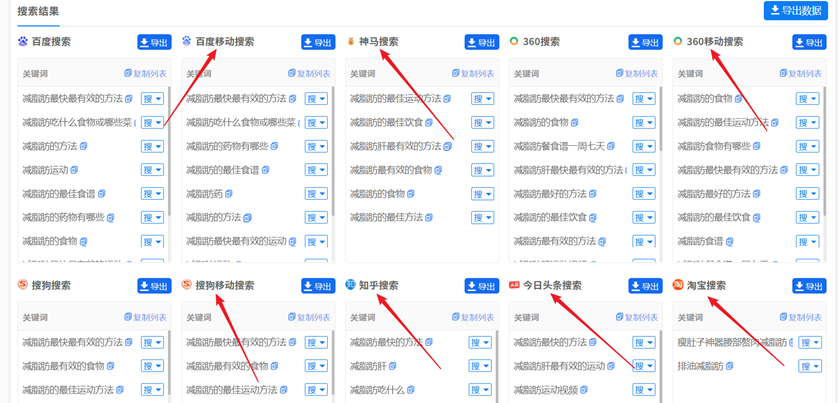Click the 今日头条搜索 panel heading
Viewport: 839px width, 403px height.
tap(552, 285)
